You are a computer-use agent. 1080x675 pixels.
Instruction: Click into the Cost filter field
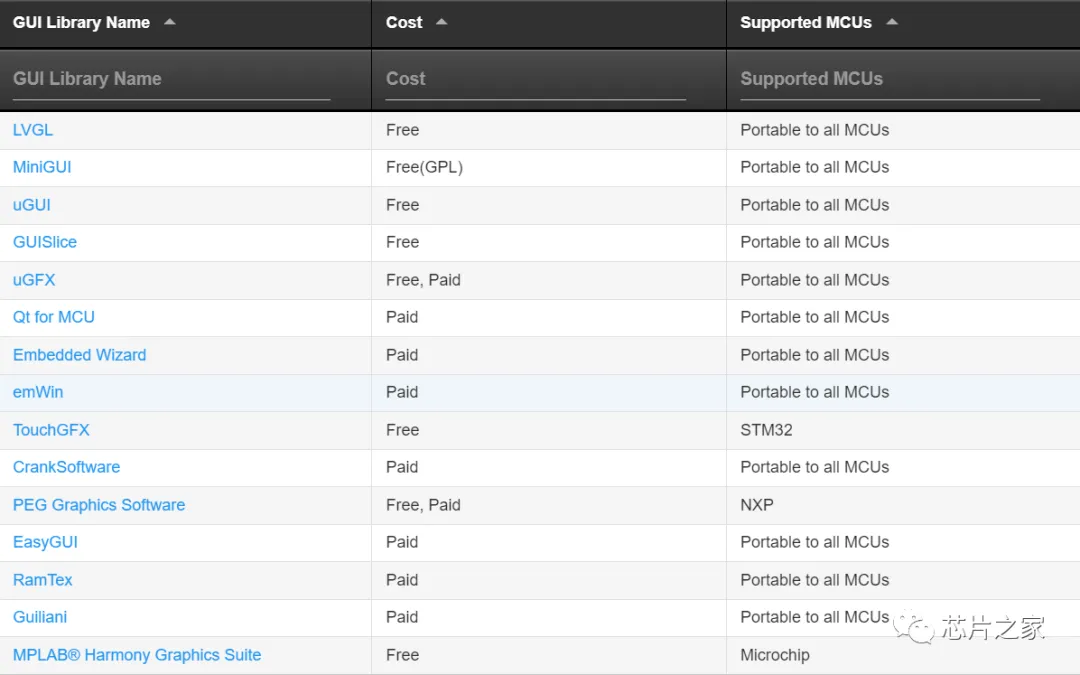tap(535, 79)
